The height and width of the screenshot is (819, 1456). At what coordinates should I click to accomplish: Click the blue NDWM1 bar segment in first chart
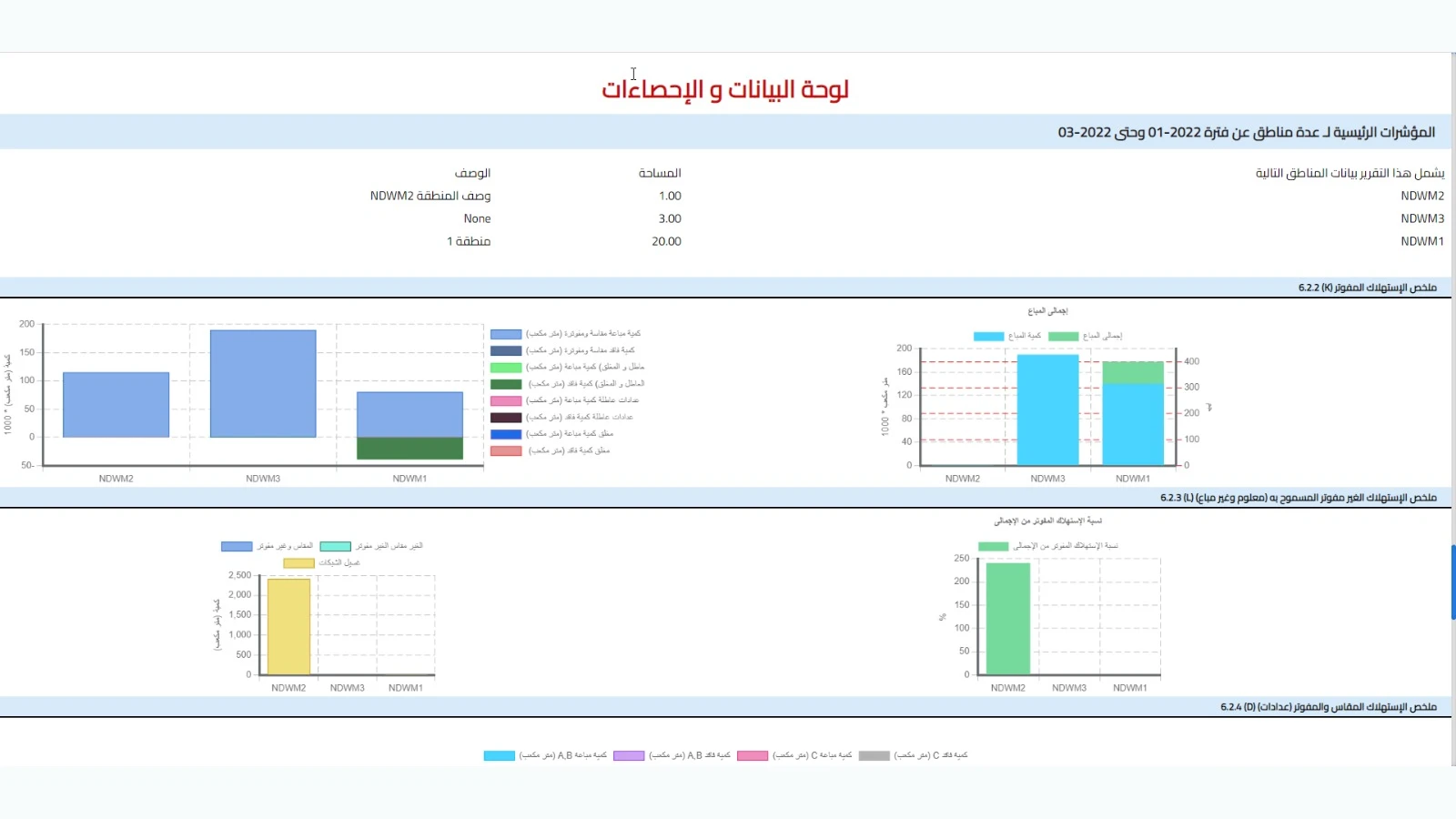click(x=409, y=415)
